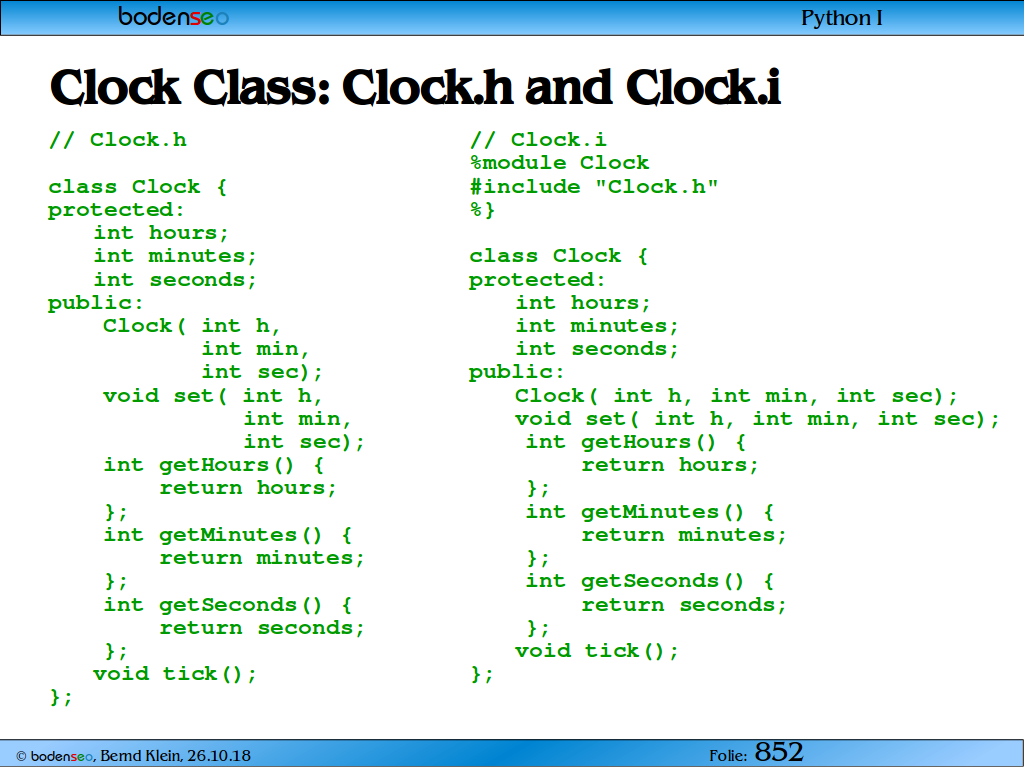Screen dimensions: 1024x768
Task: Click "void tick();" in the Clock.h listing
Action: tap(175, 674)
